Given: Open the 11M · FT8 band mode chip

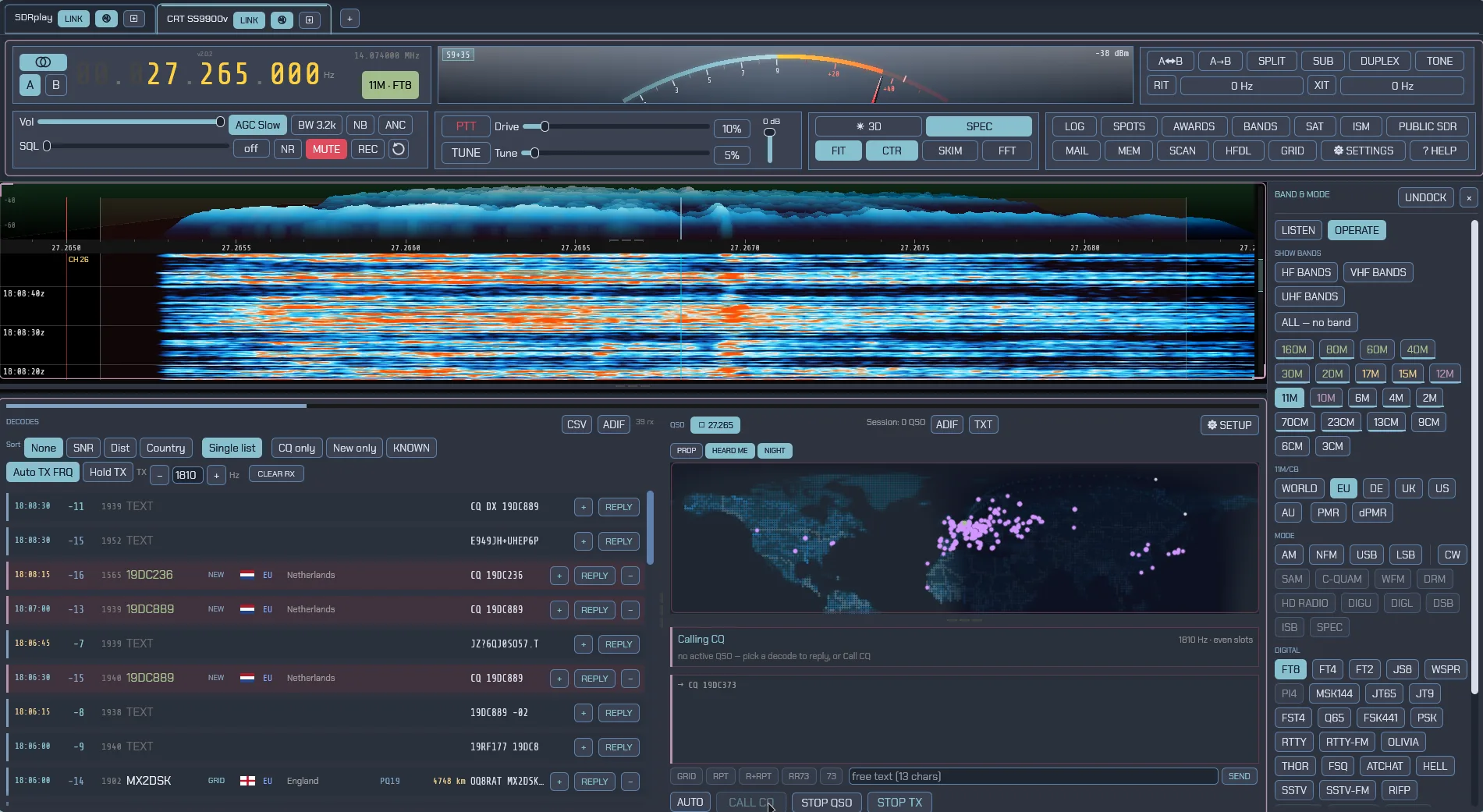Looking at the screenshot, I should [390, 85].
